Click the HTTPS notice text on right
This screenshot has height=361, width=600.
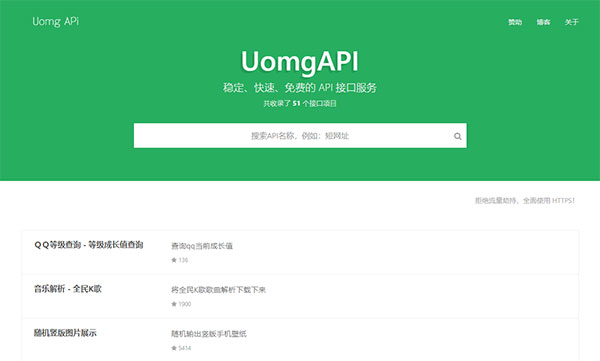[525, 200]
